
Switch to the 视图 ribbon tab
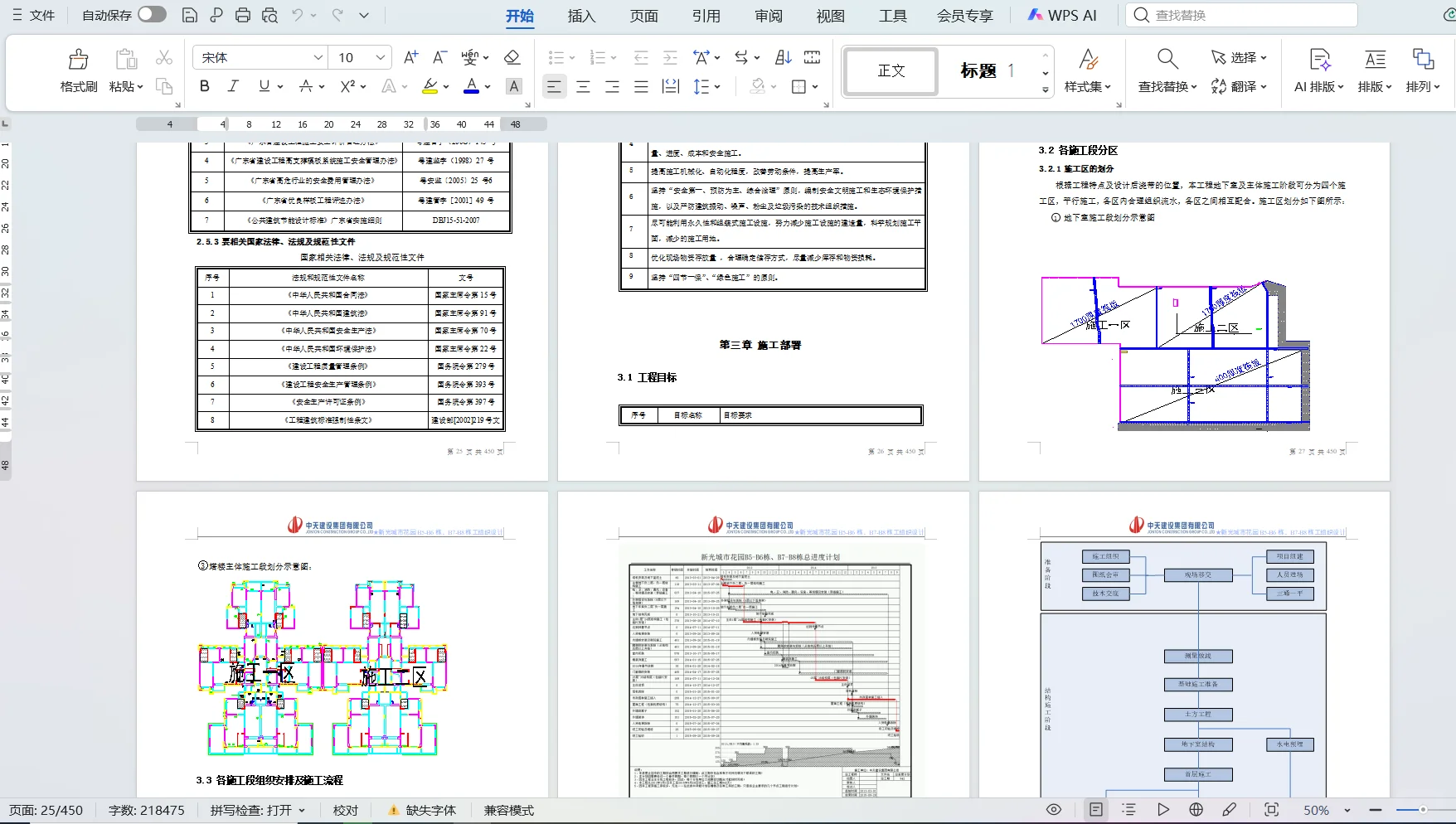pos(831,16)
